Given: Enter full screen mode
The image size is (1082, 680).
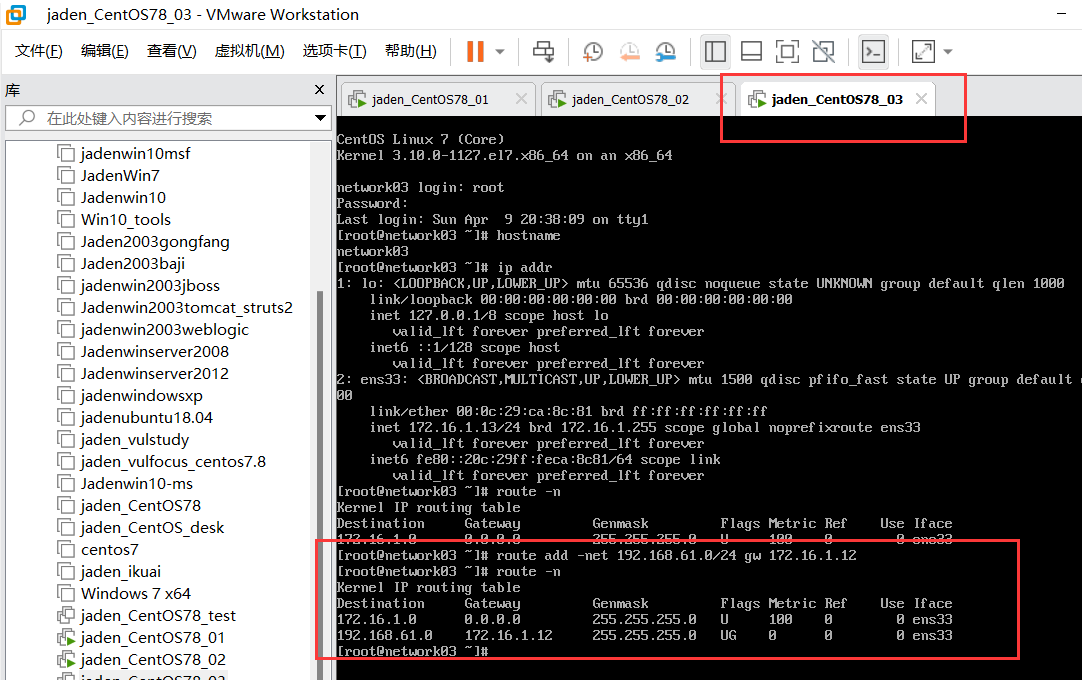Looking at the screenshot, I should [x=787, y=51].
